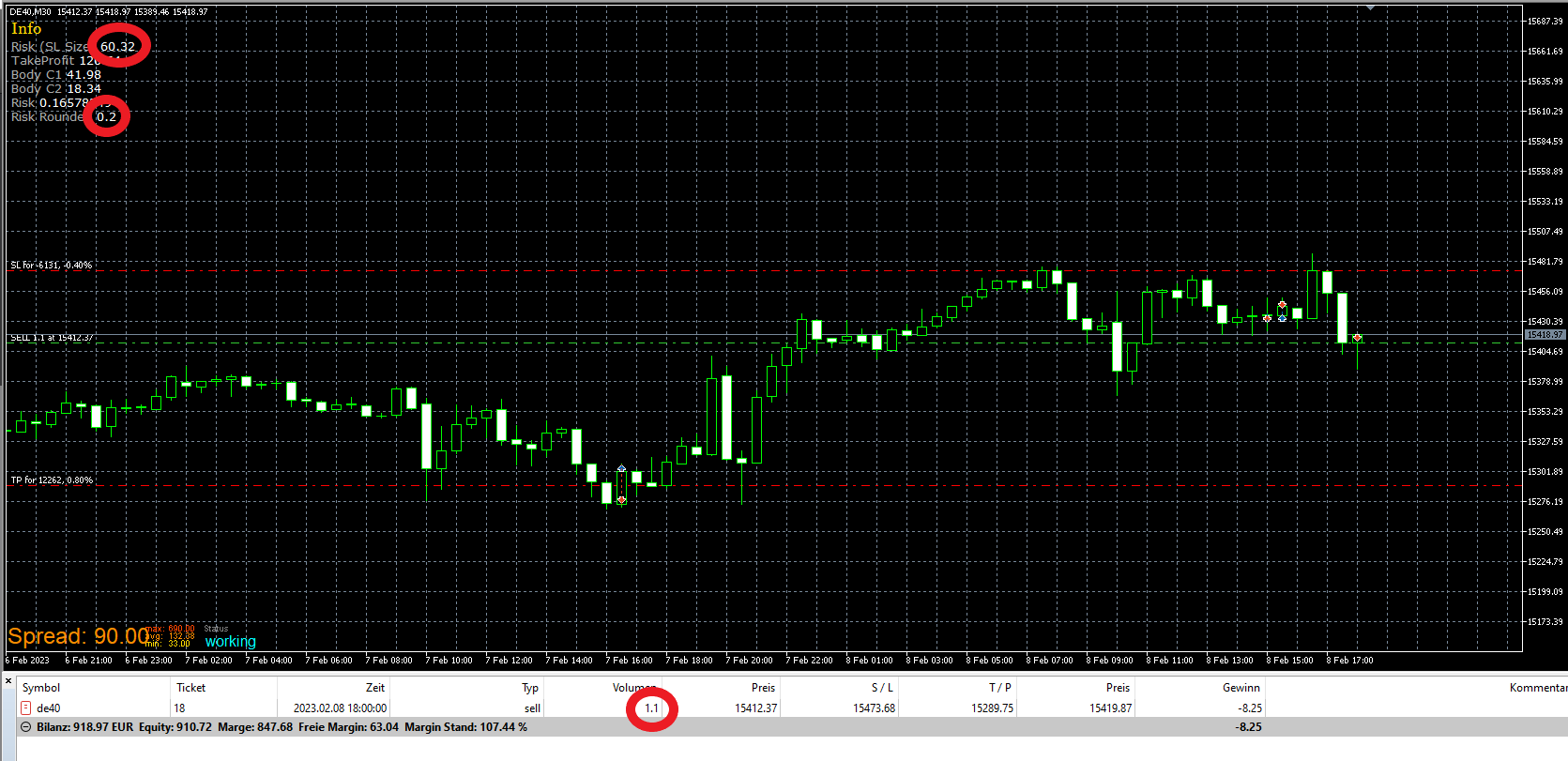Click the current price tag 15418.97 on axis
The height and width of the screenshot is (761, 1568).
1545,335
